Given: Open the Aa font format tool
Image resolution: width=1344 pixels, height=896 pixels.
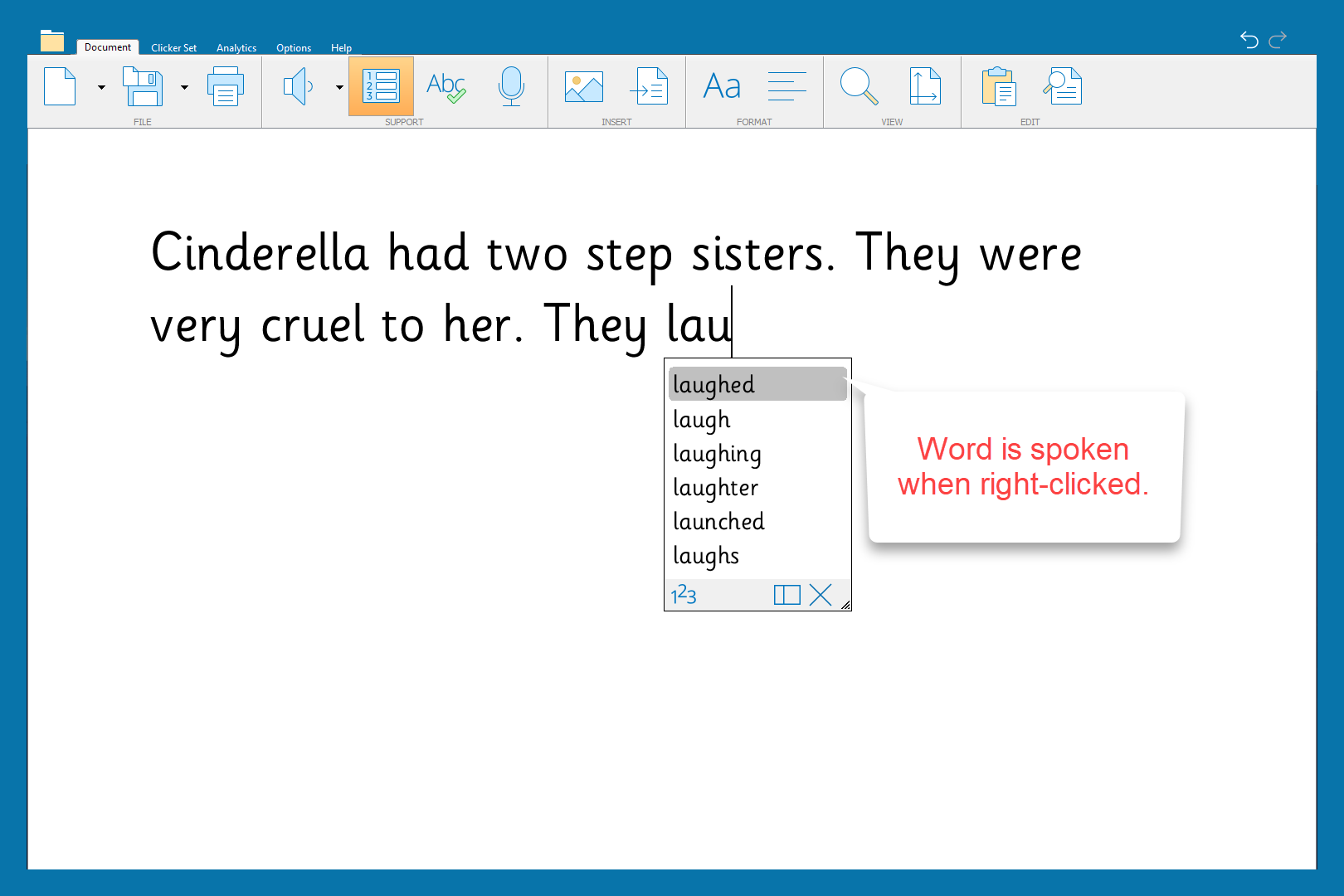Looking at the screenshot, I should 722,86.
